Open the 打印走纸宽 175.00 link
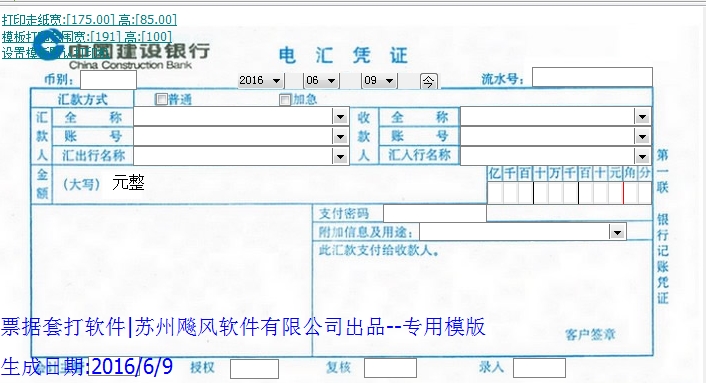Image resolution: width=706 pixels, height=383 pixels. 89,20
